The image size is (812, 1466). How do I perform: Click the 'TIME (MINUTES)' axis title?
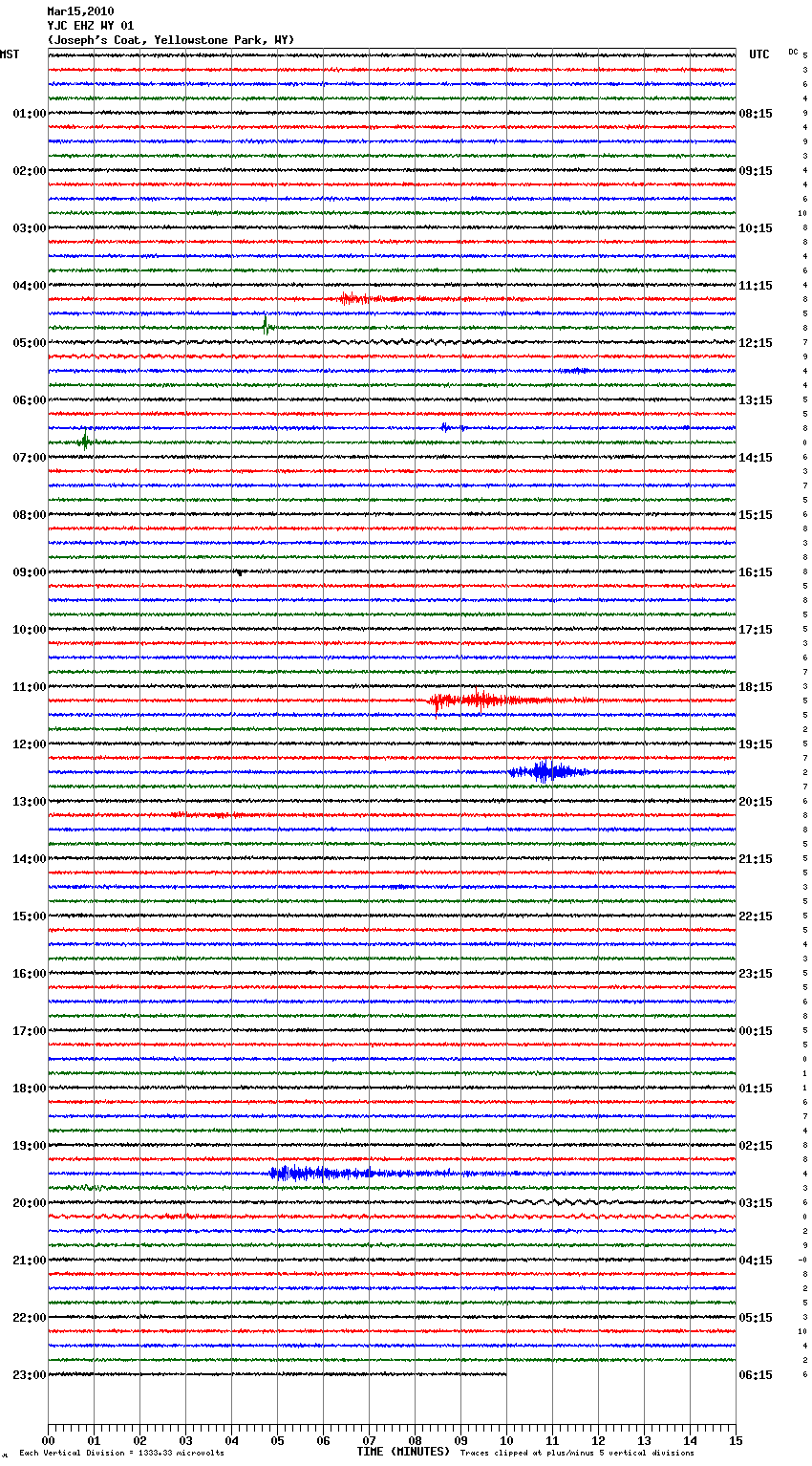[x=403, y=1452]
